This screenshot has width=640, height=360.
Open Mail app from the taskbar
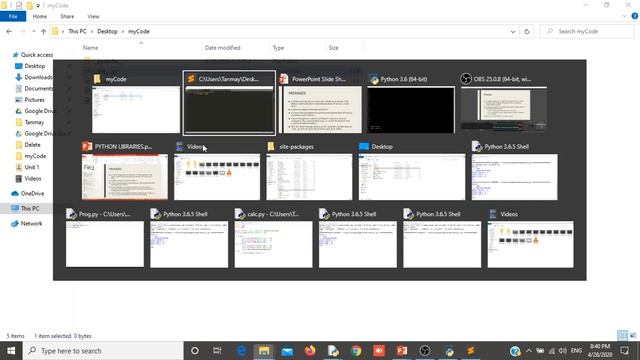pos(287,351)
